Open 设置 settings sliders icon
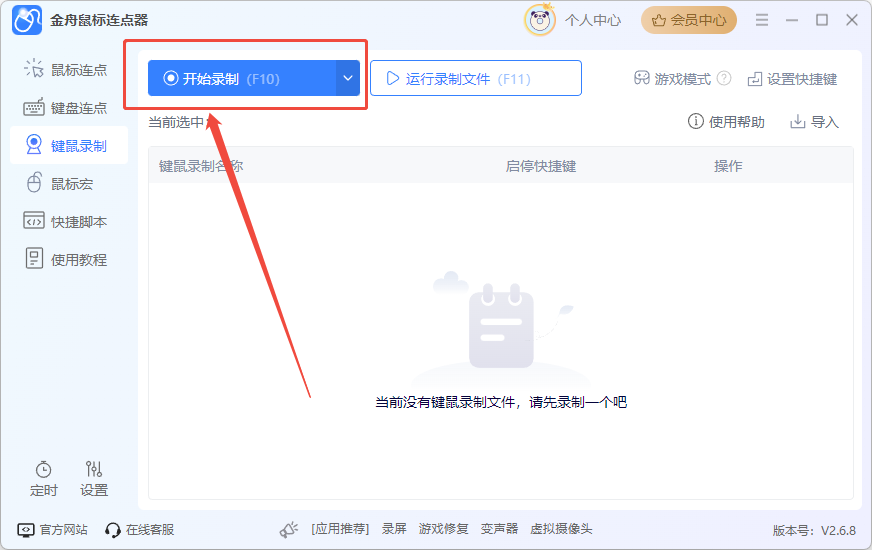Viewport: 872px width, 550px height. coord(94,469)
